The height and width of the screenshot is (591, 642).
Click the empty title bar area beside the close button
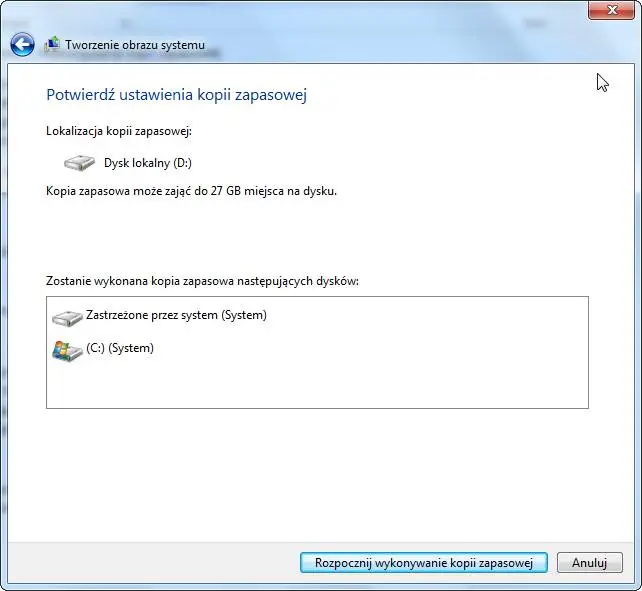coord(400,12)
